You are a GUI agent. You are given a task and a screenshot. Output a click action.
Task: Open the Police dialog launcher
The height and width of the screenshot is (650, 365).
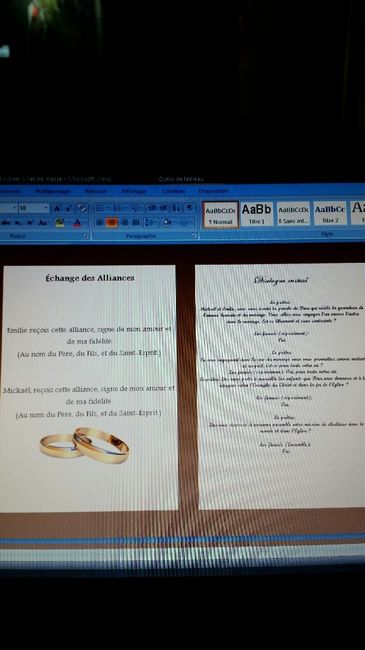pyautogui.click(x=86, y=236)
